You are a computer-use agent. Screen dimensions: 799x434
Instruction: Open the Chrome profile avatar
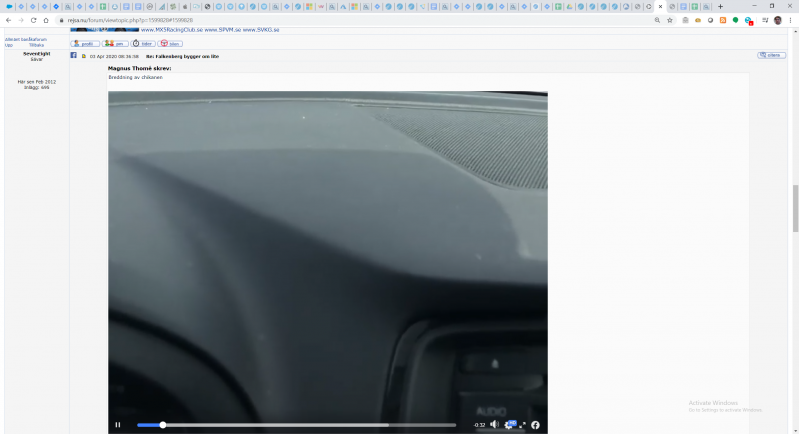[x=778, y=20]
